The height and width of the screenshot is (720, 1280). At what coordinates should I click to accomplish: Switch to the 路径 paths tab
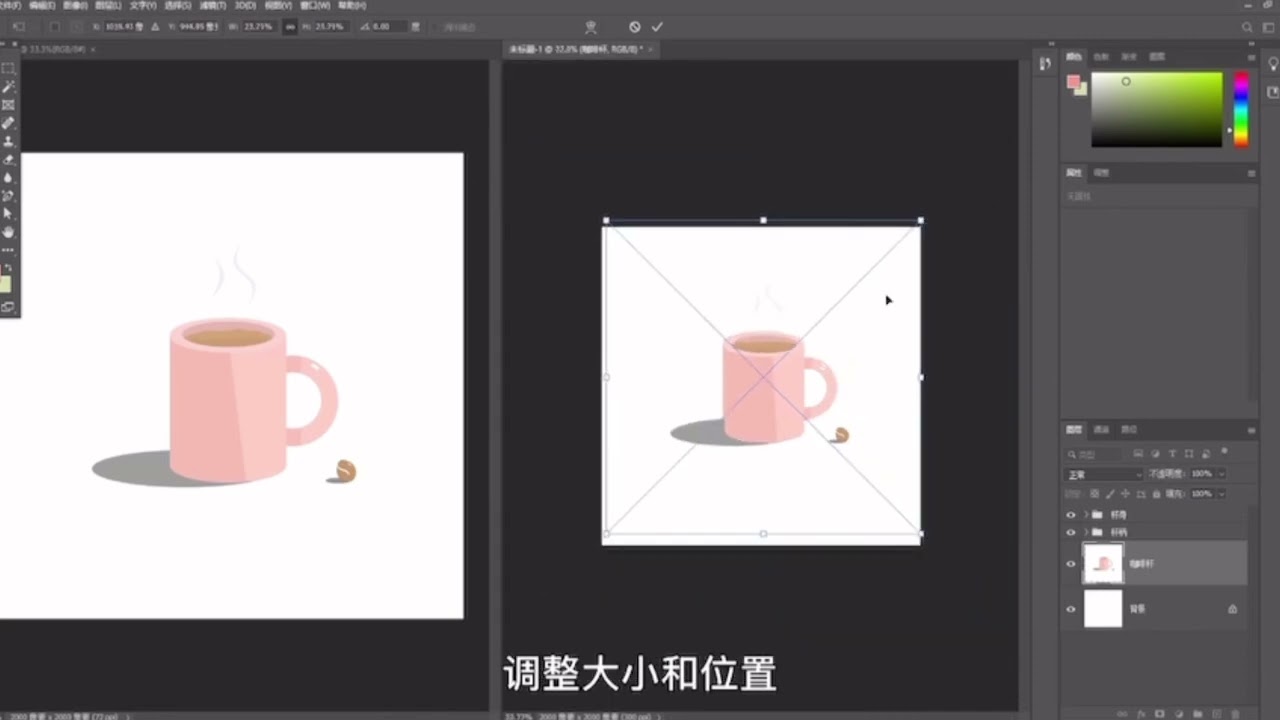click(x=1129, y=430)
